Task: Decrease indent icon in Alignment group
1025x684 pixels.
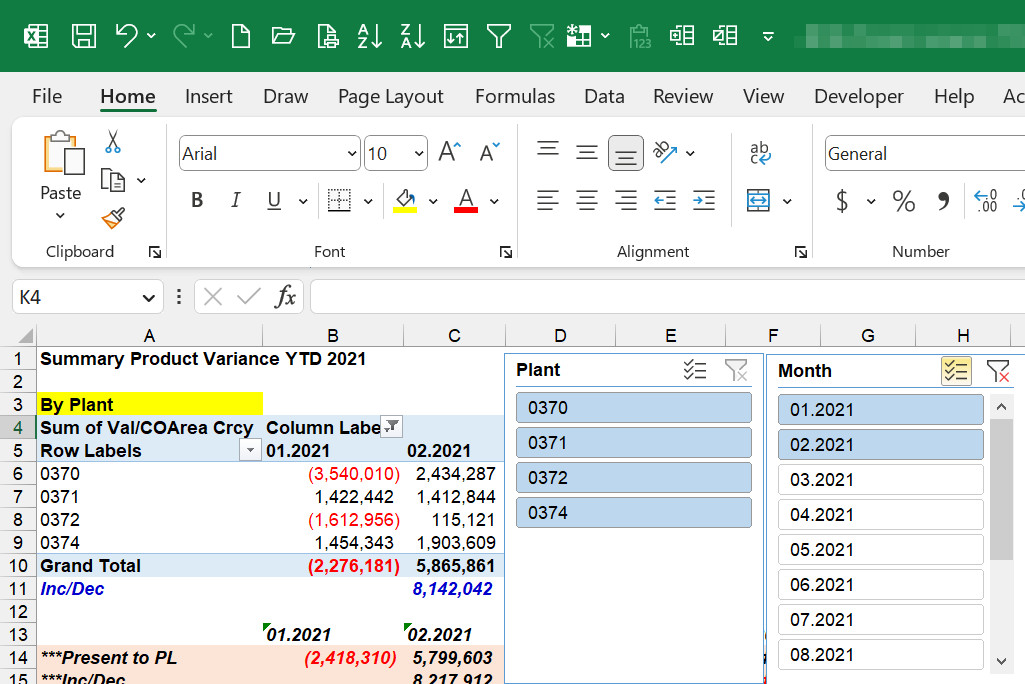Action: pyautogui.click(x=665, y=200)
